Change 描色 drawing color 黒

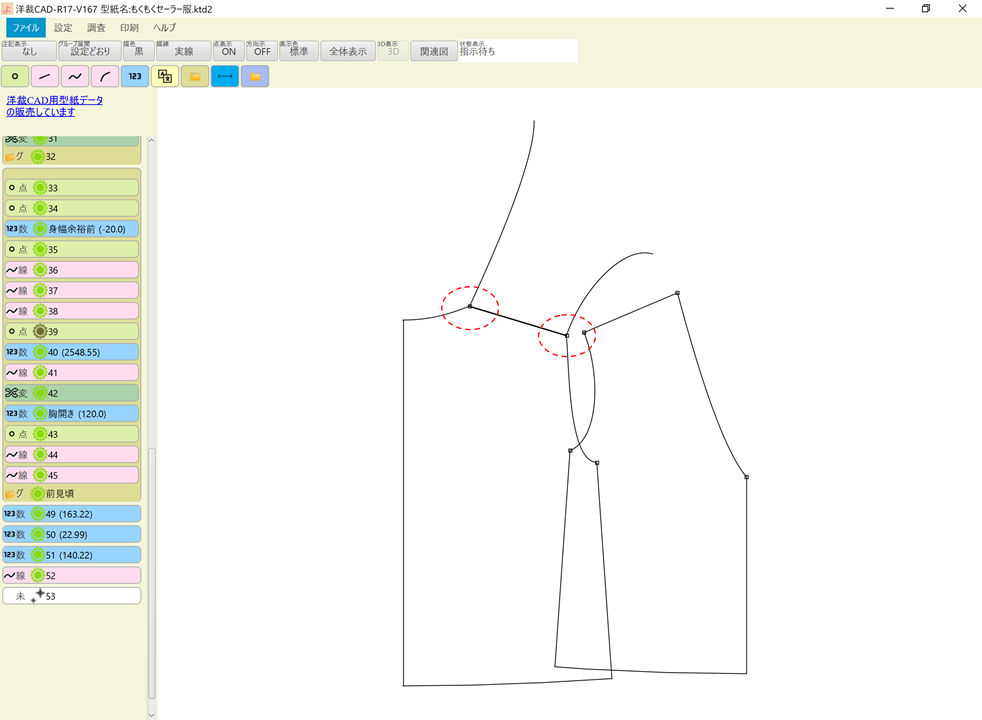pyautogui.click(x=138, y=51)
